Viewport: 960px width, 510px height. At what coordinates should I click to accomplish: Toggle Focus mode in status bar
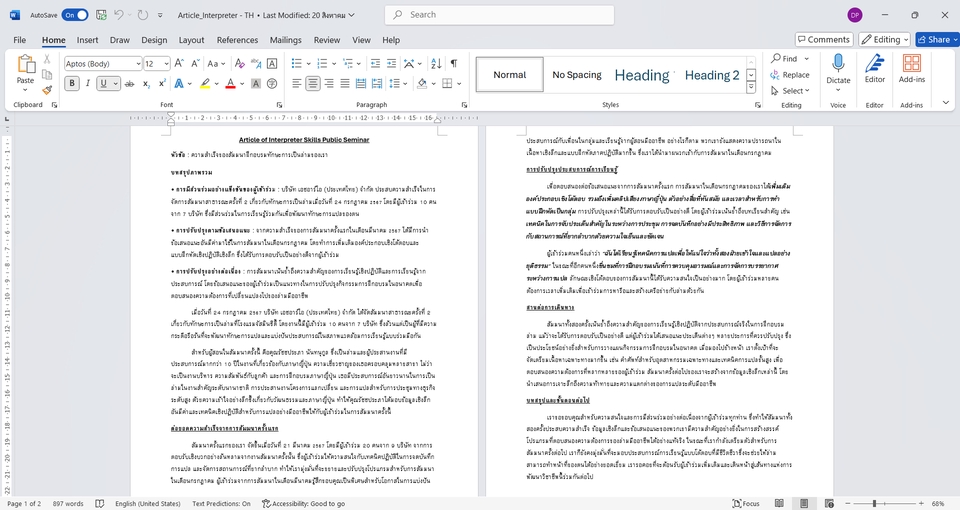[746, 503]
